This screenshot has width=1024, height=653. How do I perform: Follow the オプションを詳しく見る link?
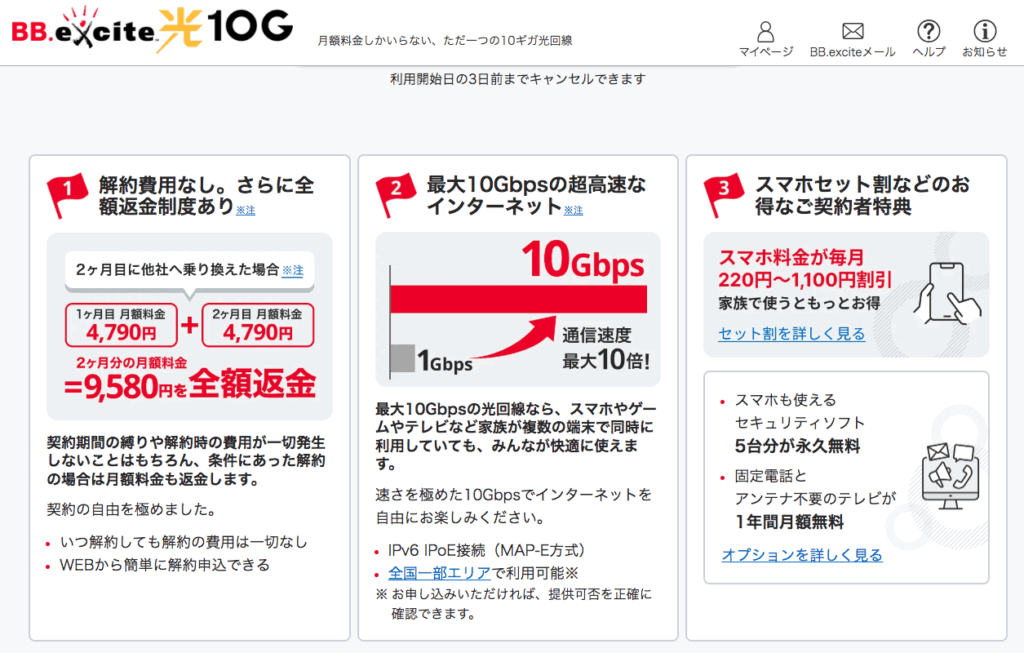(x=802, y=555)
